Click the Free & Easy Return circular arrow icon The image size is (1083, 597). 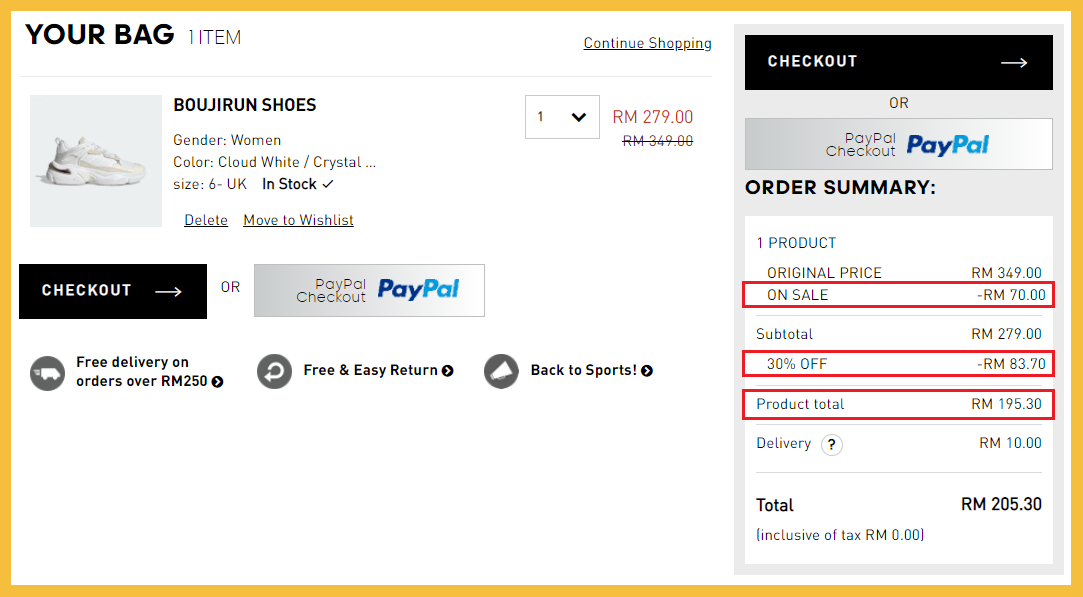pos(274,371)
